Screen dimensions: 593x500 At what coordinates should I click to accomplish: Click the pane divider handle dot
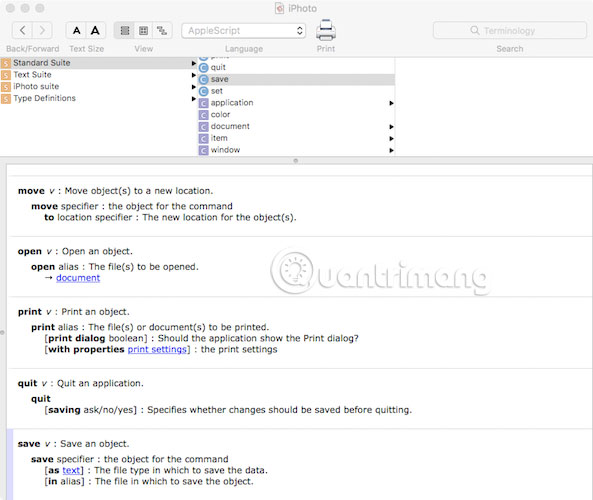(x=296, y=161)
